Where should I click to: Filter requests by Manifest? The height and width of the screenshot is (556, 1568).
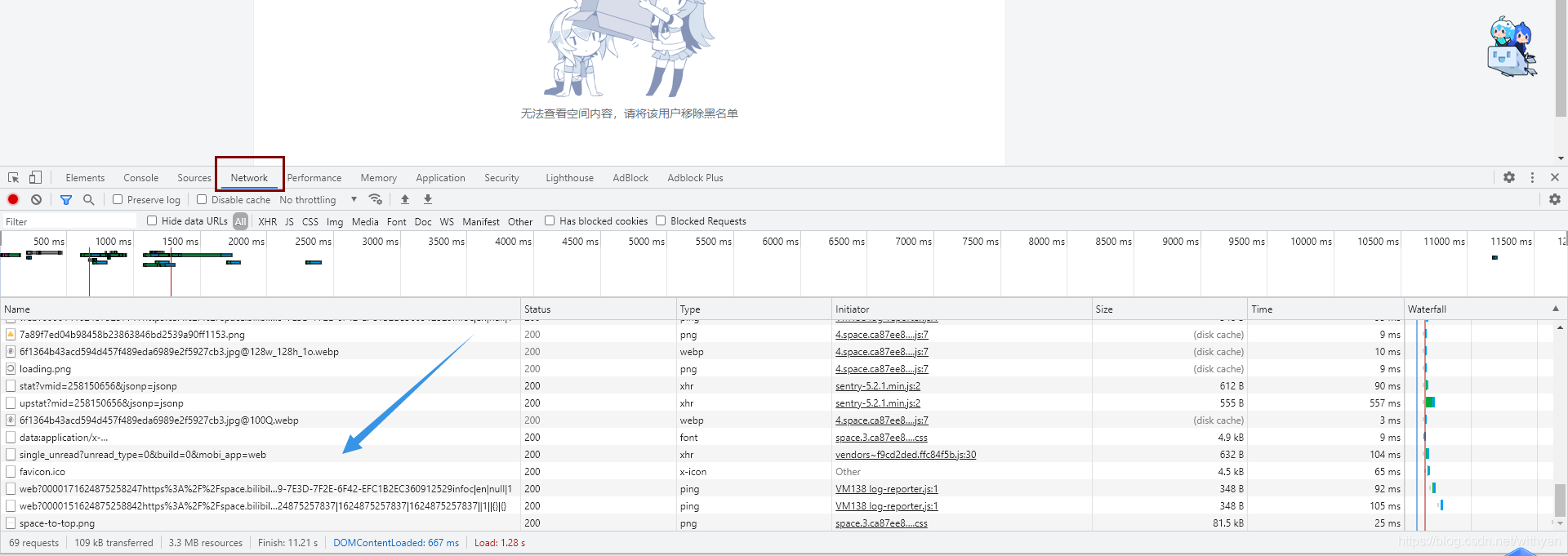[481, 221]
